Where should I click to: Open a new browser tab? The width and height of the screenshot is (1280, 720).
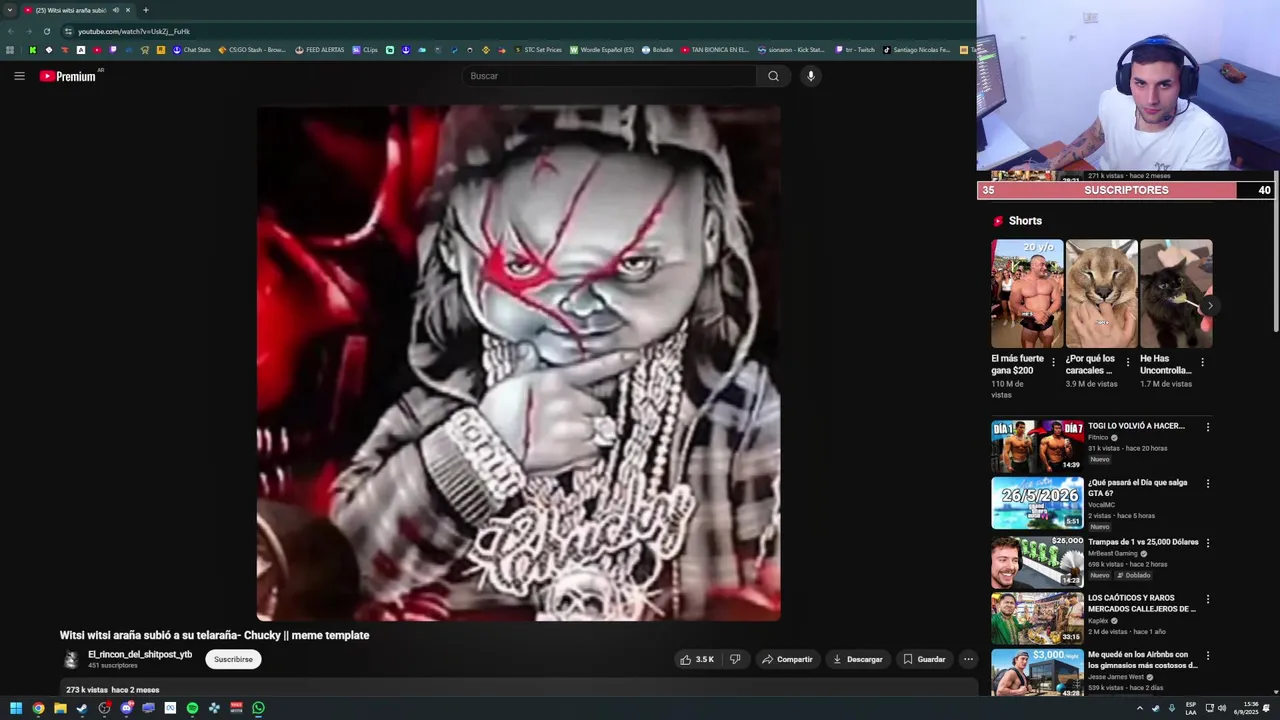[x=145, y=10]
